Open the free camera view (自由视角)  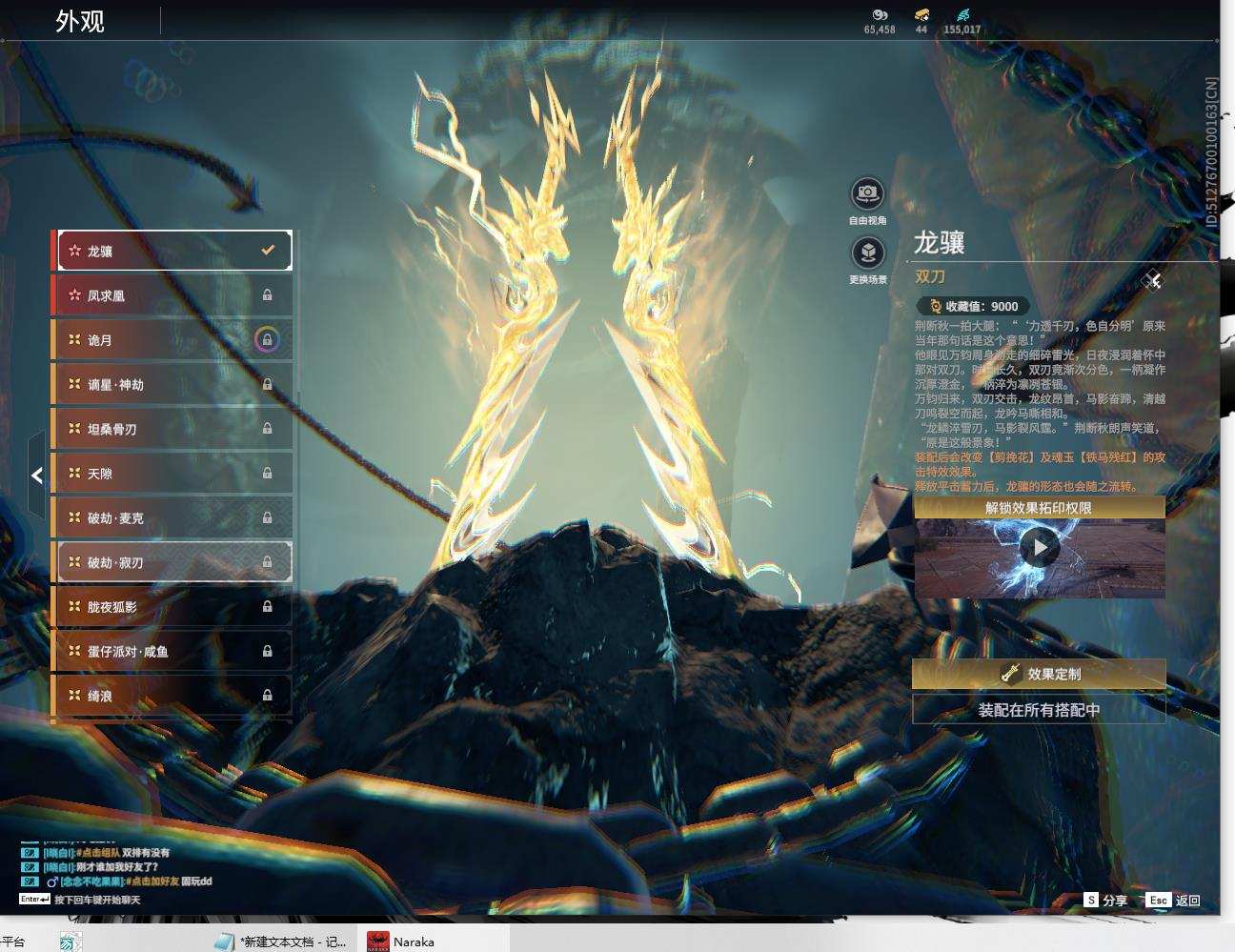867,193
